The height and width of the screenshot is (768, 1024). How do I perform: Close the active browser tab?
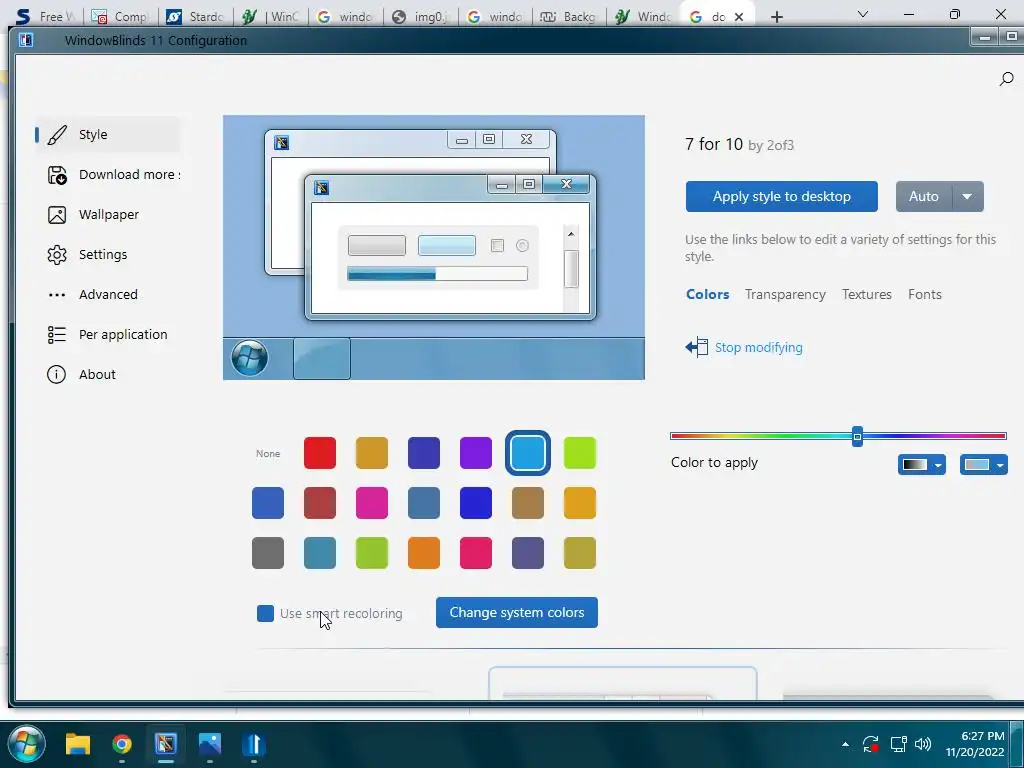[739, 17]
